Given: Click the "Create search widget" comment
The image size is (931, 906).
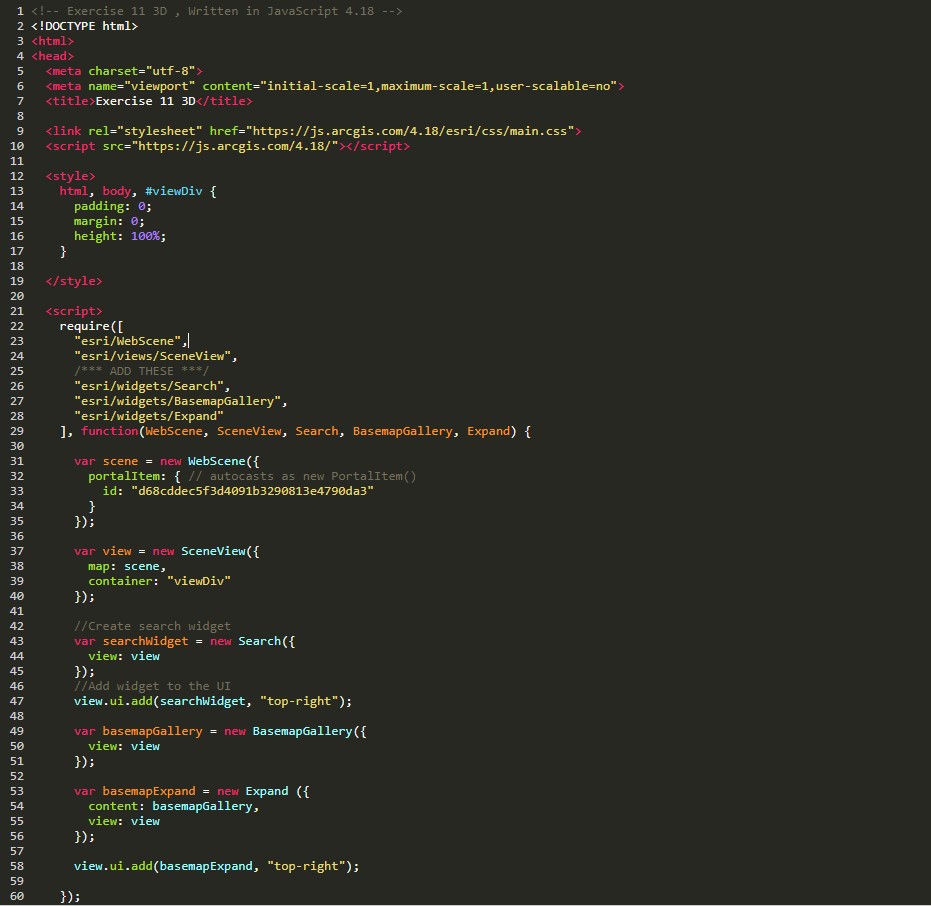Looking at the screenshot, I should 152,626.
